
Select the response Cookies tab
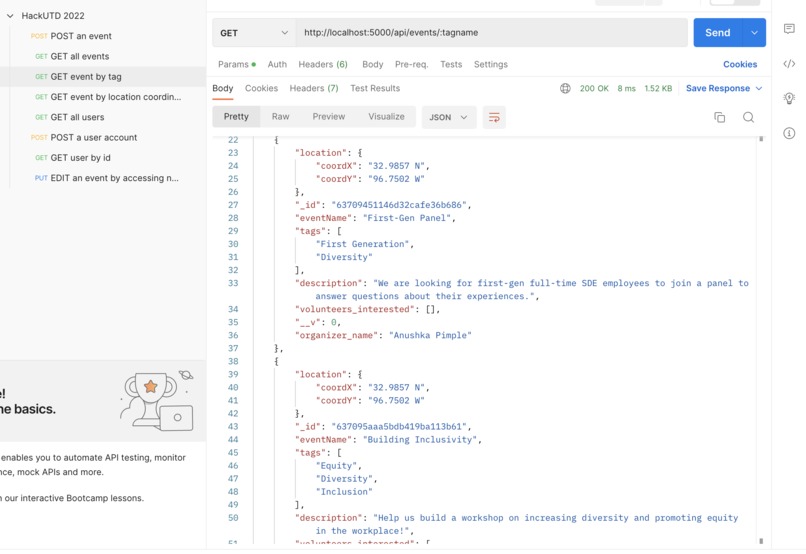261,88
